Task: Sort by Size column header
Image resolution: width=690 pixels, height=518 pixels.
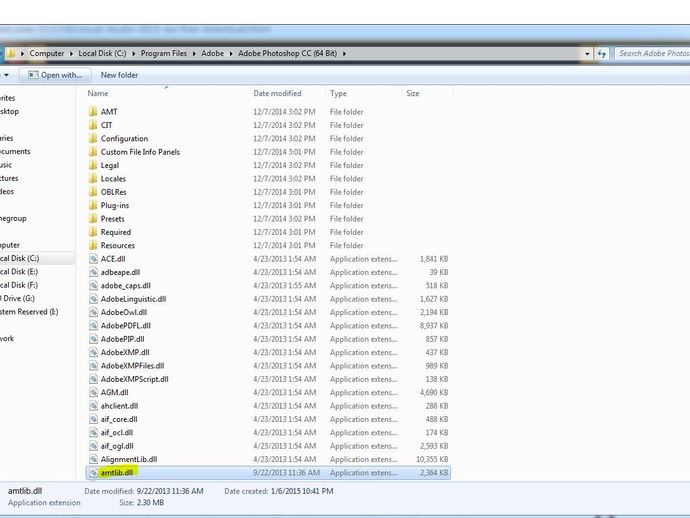Action: [x=413, y=93]
